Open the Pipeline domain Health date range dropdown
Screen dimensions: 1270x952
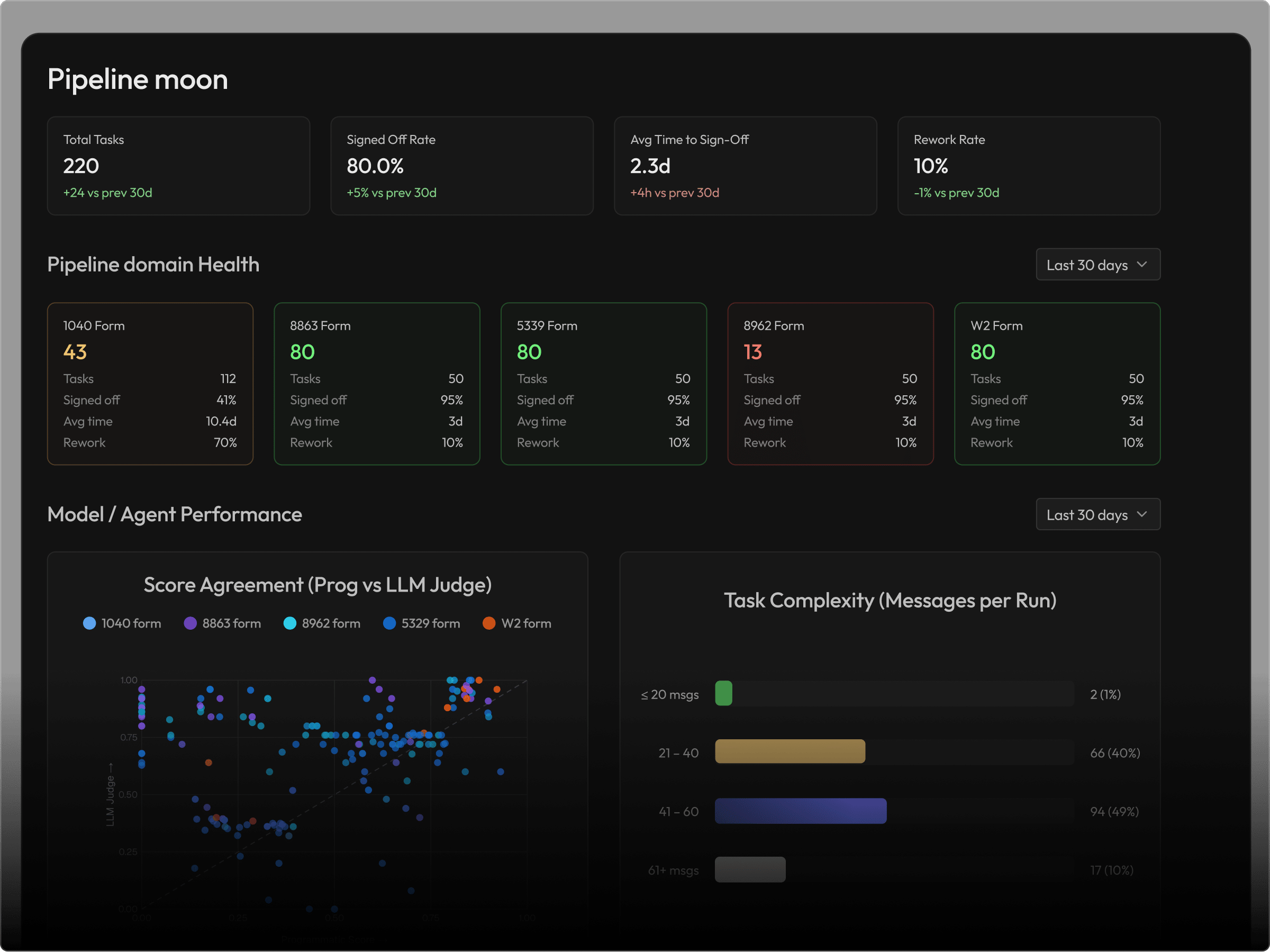[x=1098, y=265]
